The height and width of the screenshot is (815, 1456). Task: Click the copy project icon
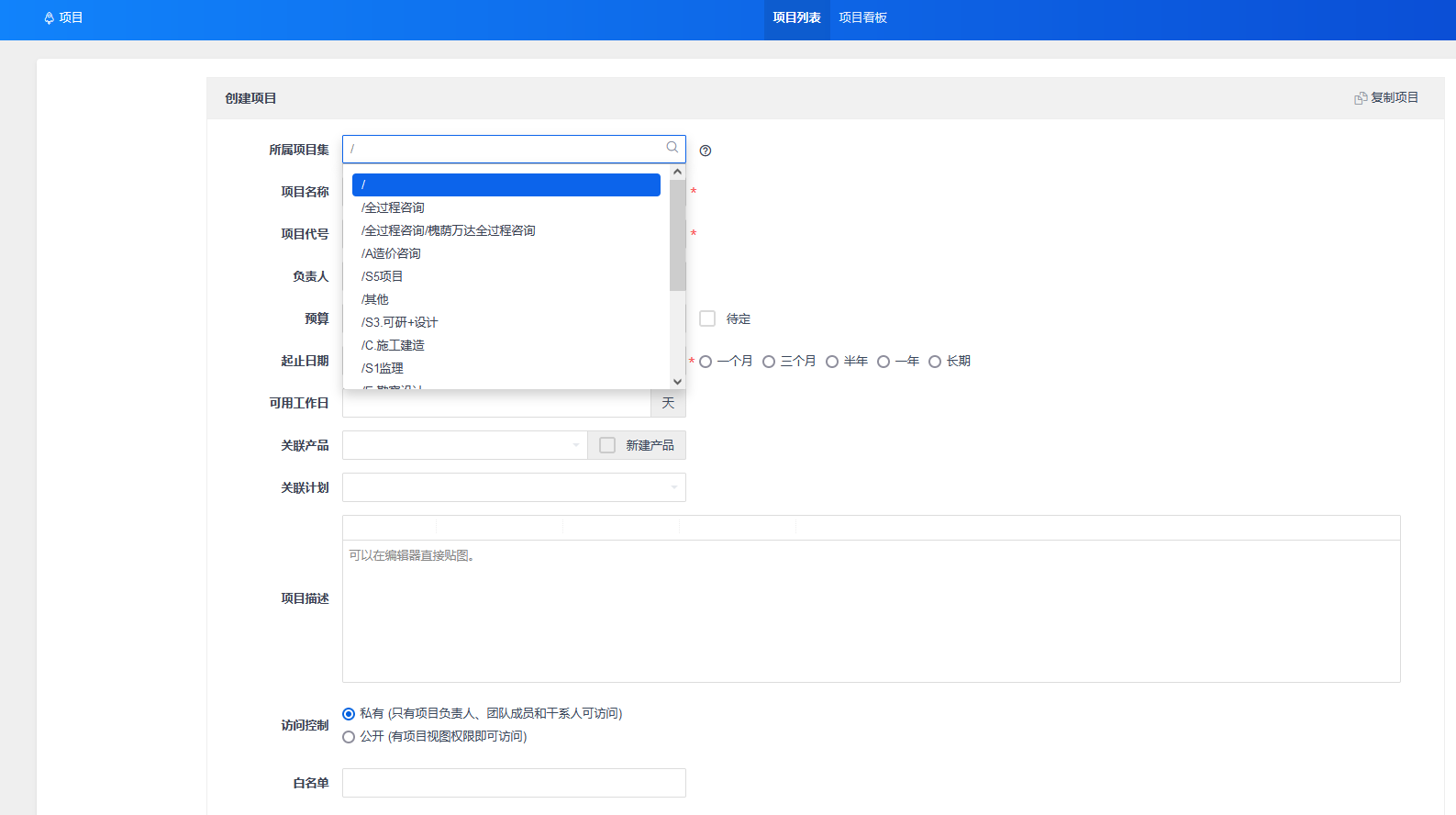coord(1361,98)
